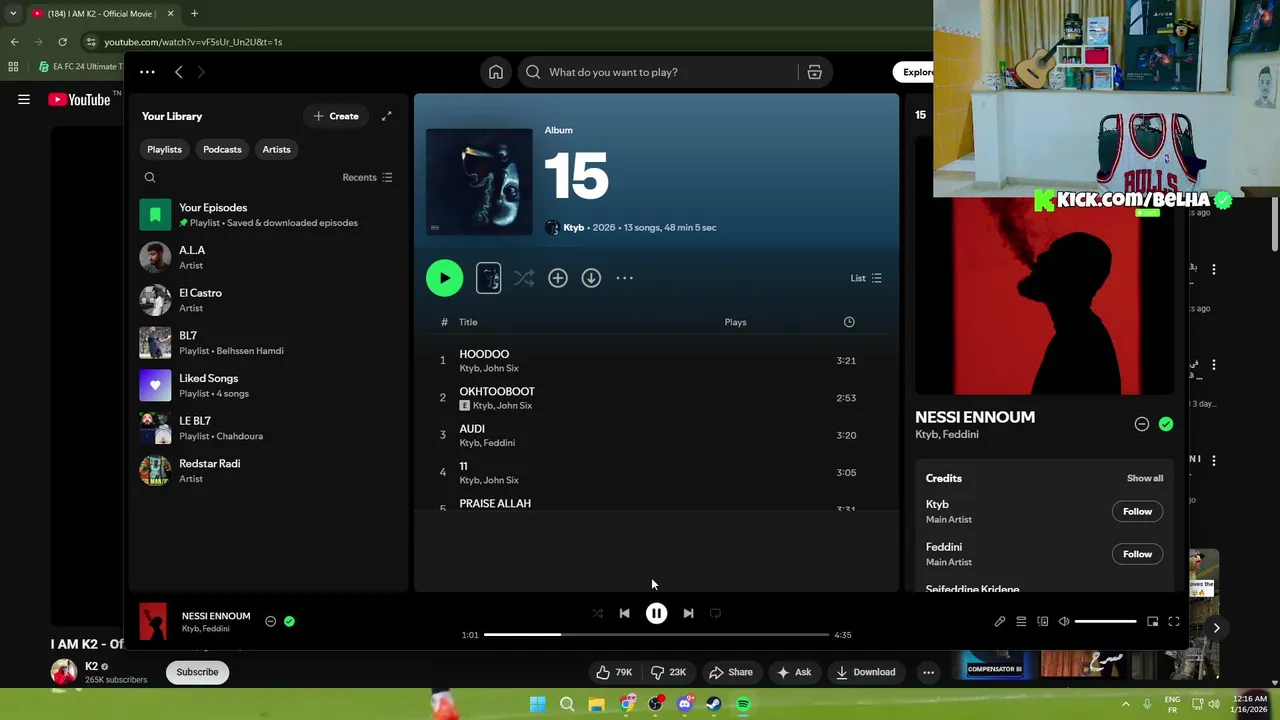The width and height of the screenshot is (1280, 720).
Task: Open the Spotify miniplayer icon
Action: click(1152, 622)
